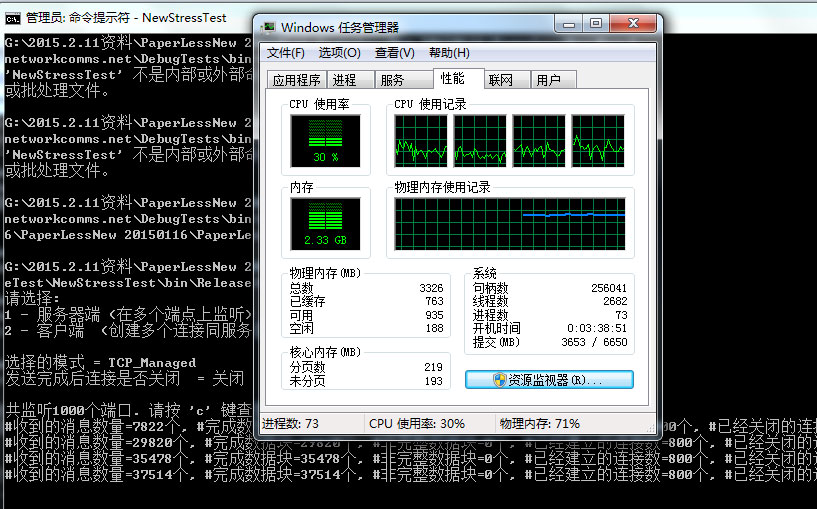The height and width of the screenshot is (509, 817).
Task: Click the fourth CPU history graph
Action: tap(598, 141)
